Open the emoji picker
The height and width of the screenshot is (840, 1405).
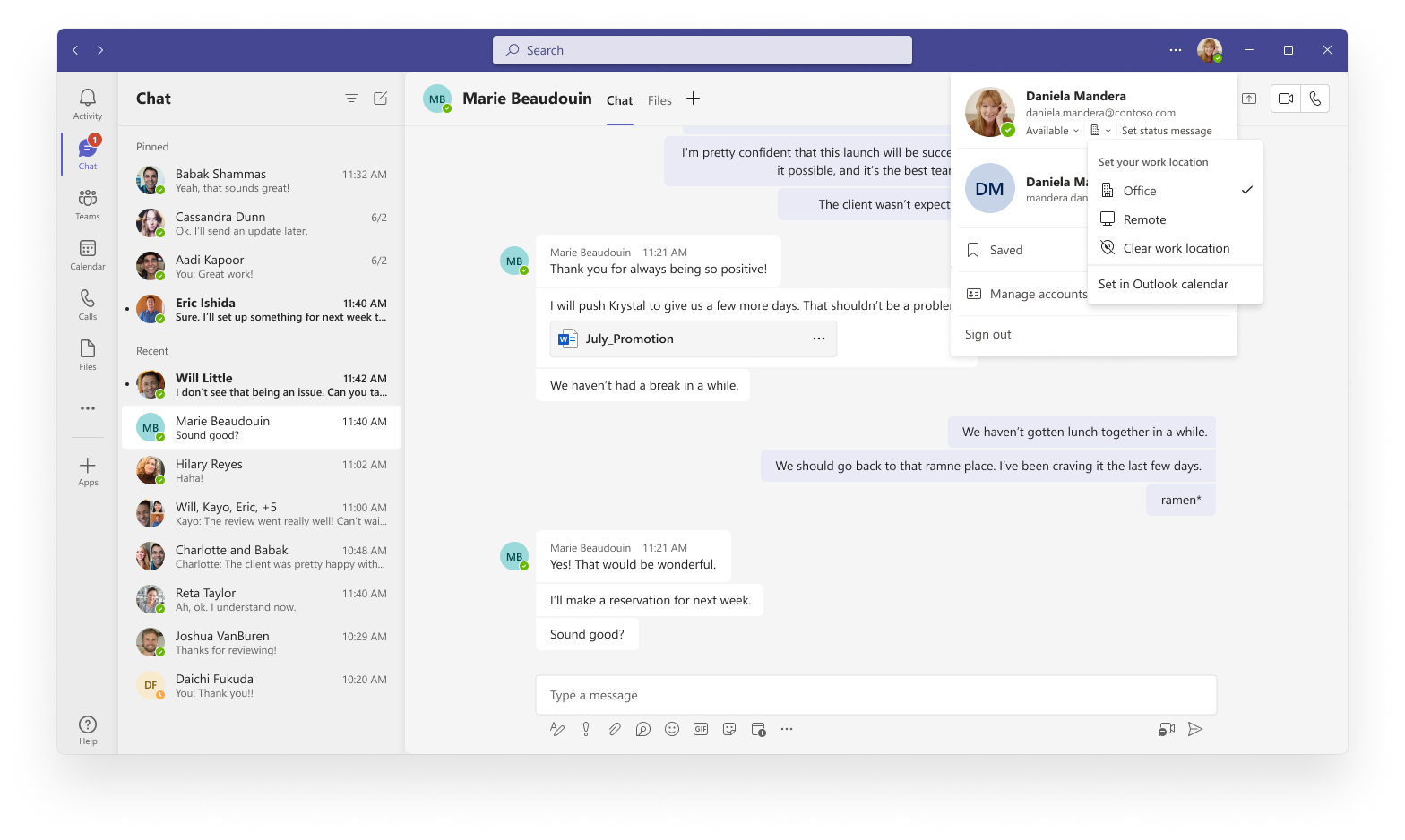672,729
